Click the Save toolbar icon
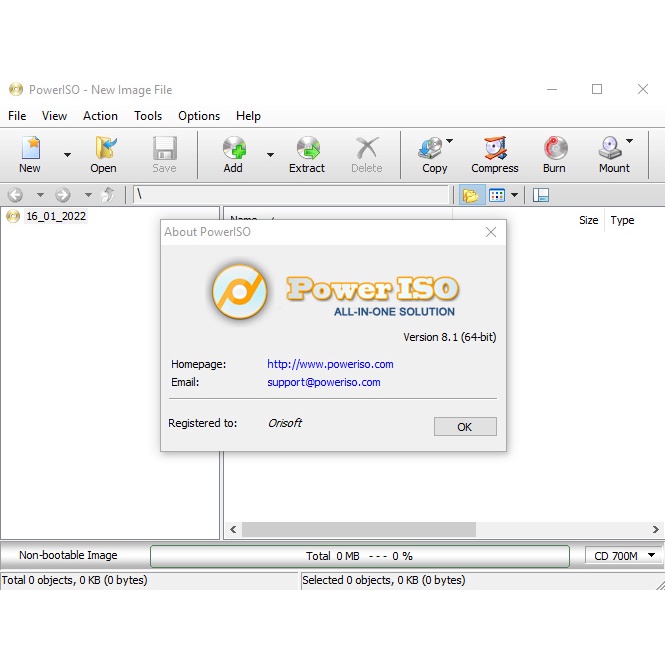 (165, 148)
